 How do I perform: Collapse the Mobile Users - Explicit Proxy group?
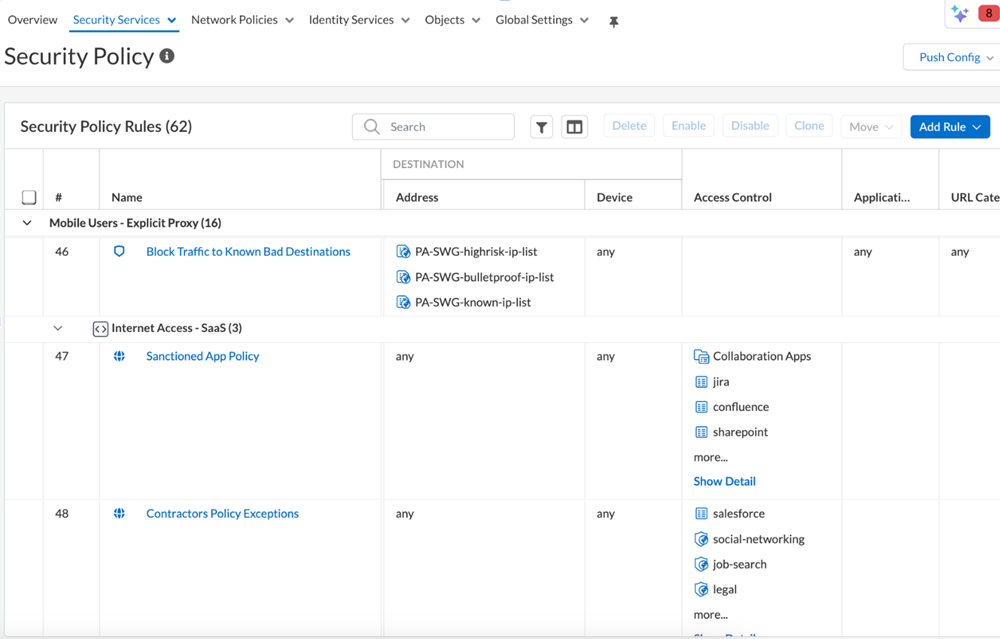27,223
